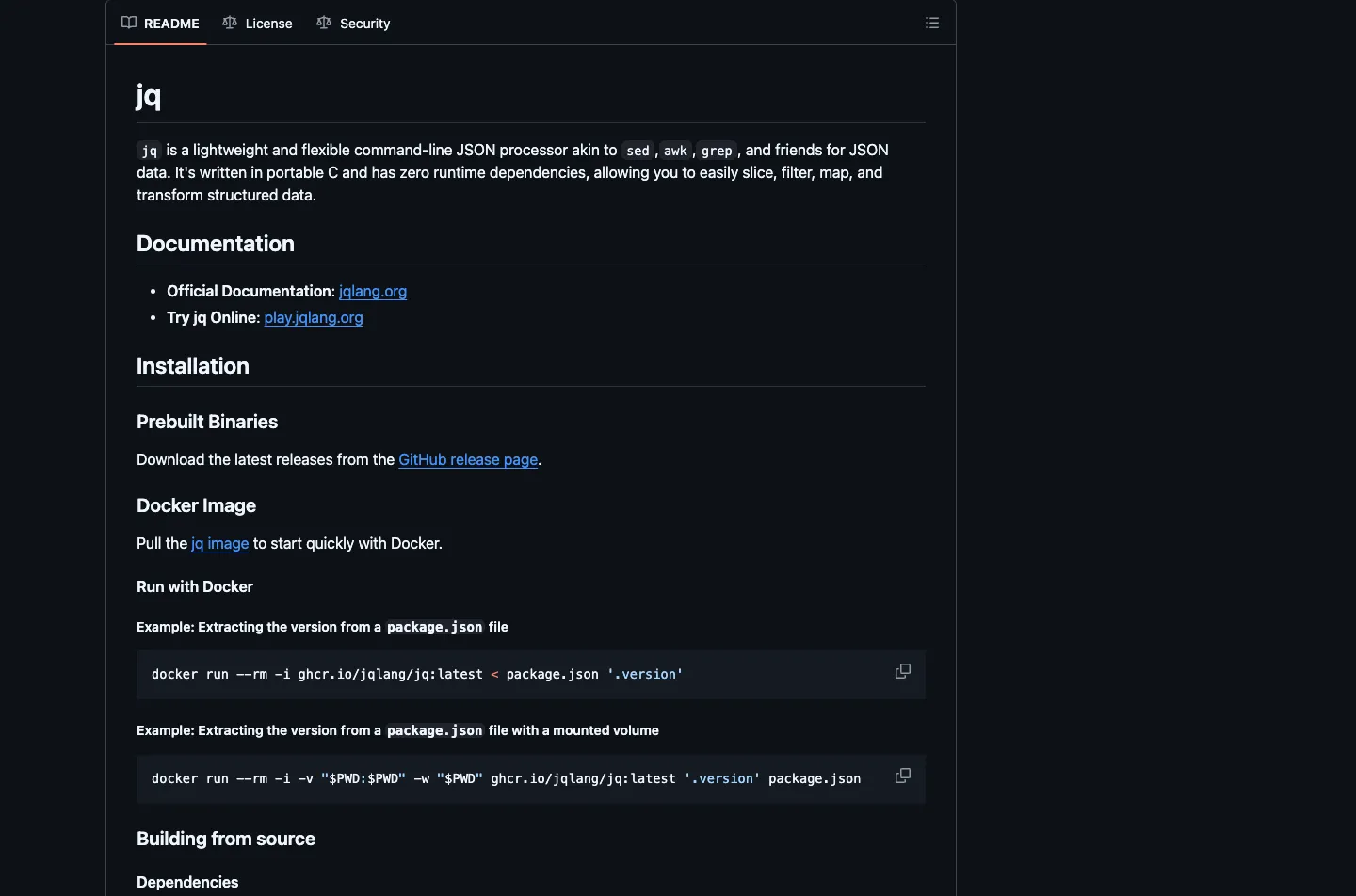Click the Docker Image heading
The height and width of the screenshot is (896, 1356).
point(196,505)
